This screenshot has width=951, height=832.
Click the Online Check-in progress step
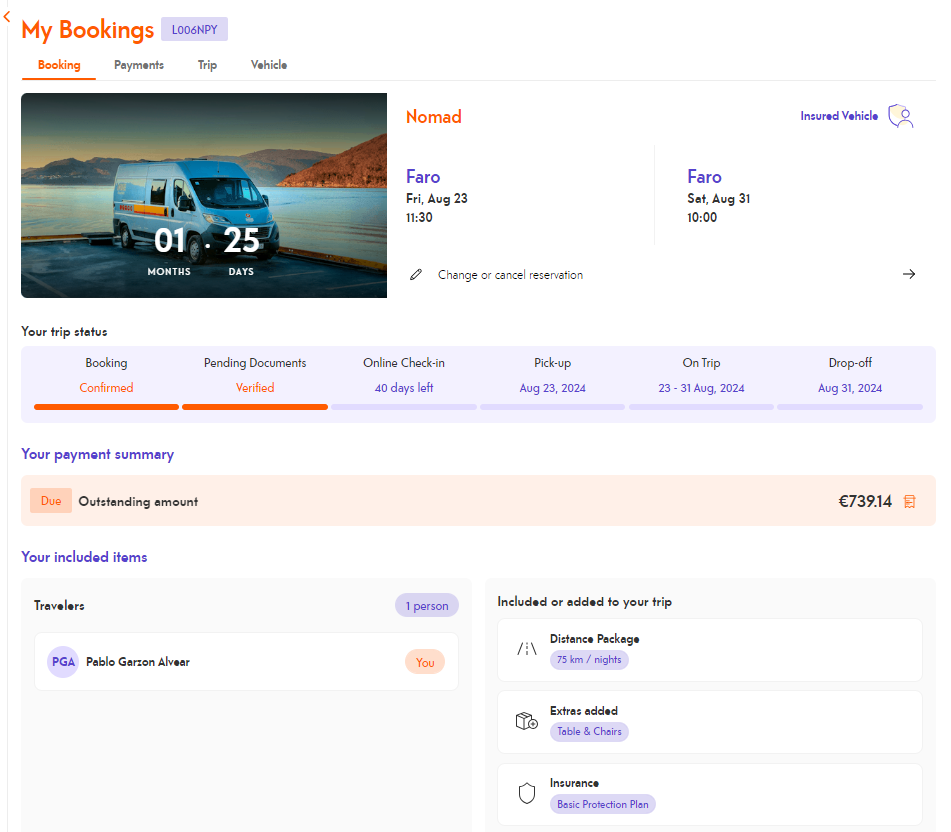404,377
